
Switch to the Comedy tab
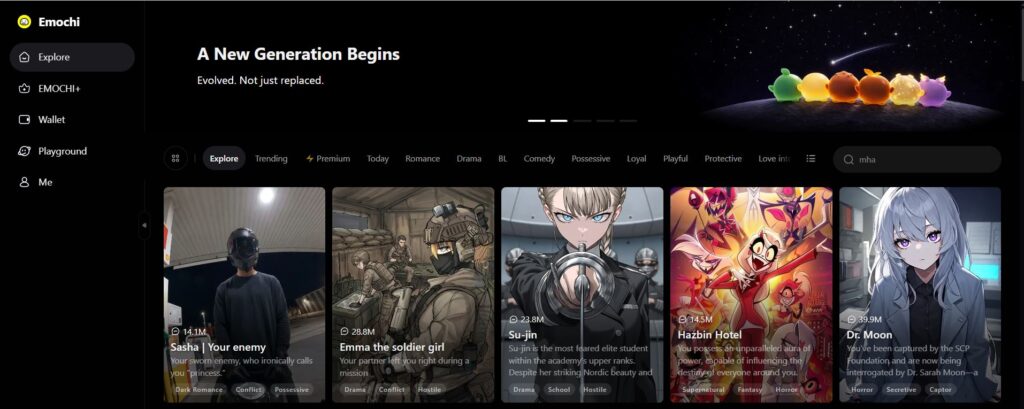tap(539, 158)
